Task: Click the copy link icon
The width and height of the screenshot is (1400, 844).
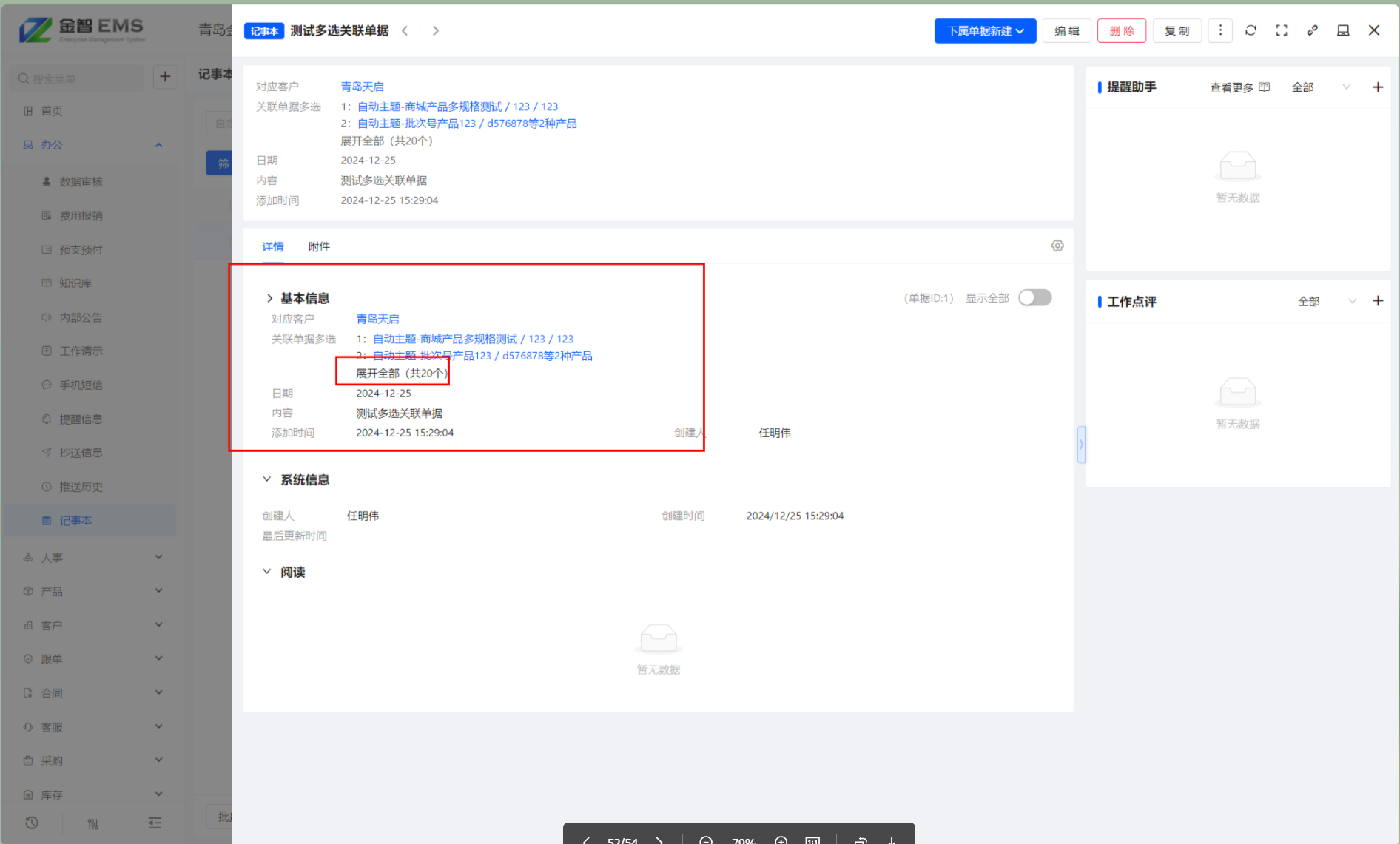Action: 1312,30
